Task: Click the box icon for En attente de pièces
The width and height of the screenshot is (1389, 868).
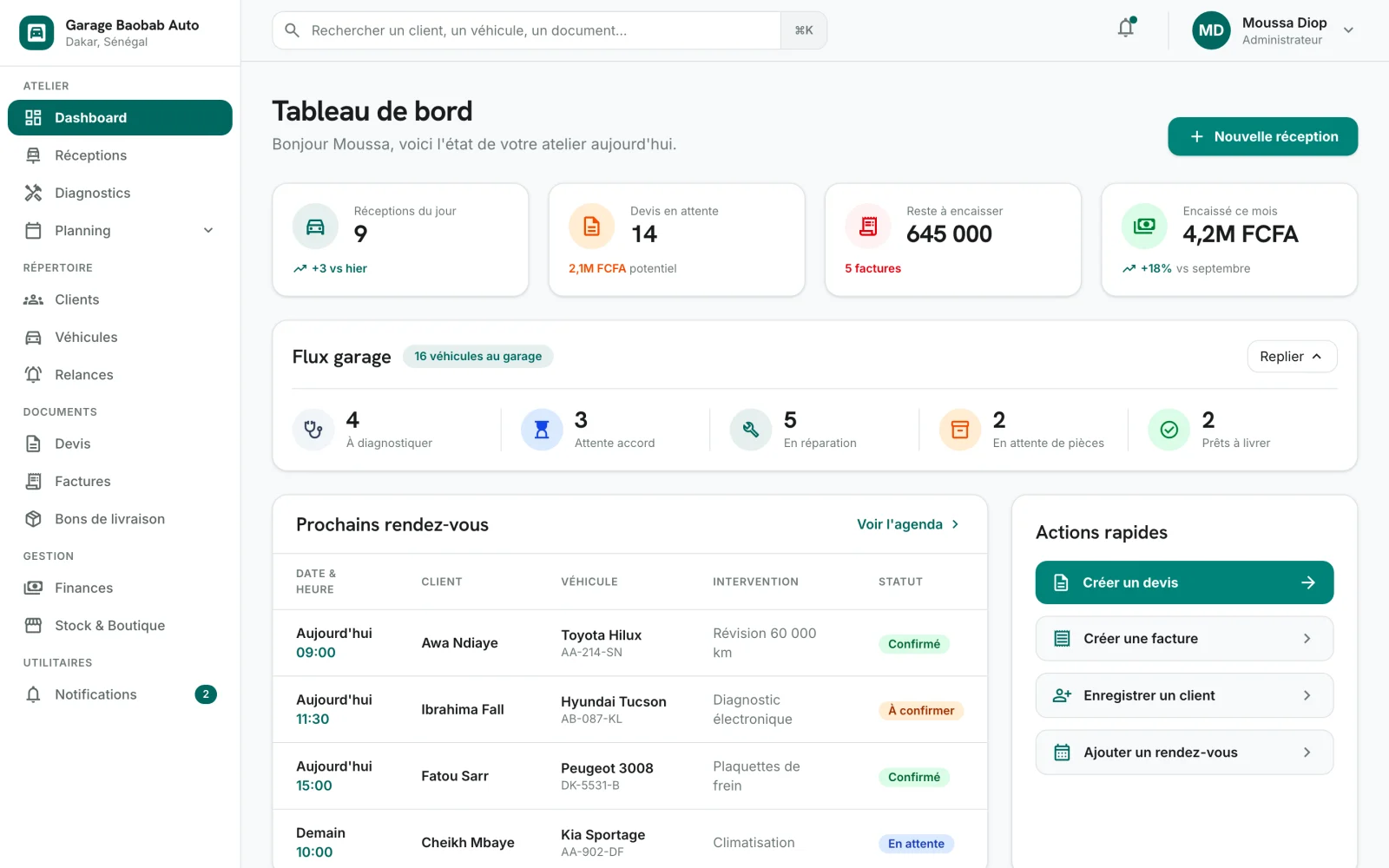Action: coord(960,430)
